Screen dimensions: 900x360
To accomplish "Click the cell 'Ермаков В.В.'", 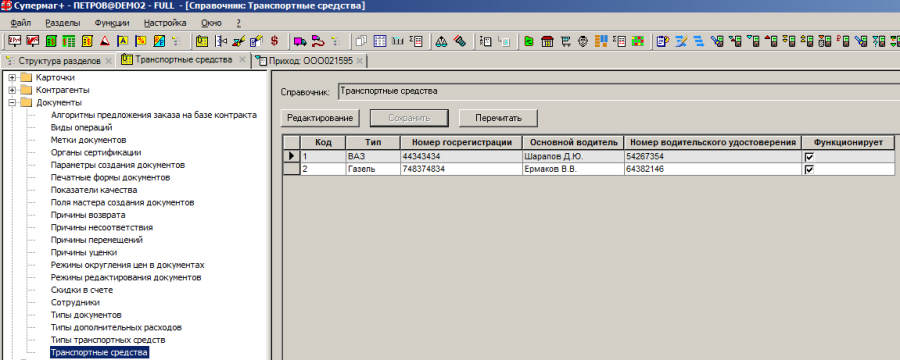I will (x=573, y=169).
